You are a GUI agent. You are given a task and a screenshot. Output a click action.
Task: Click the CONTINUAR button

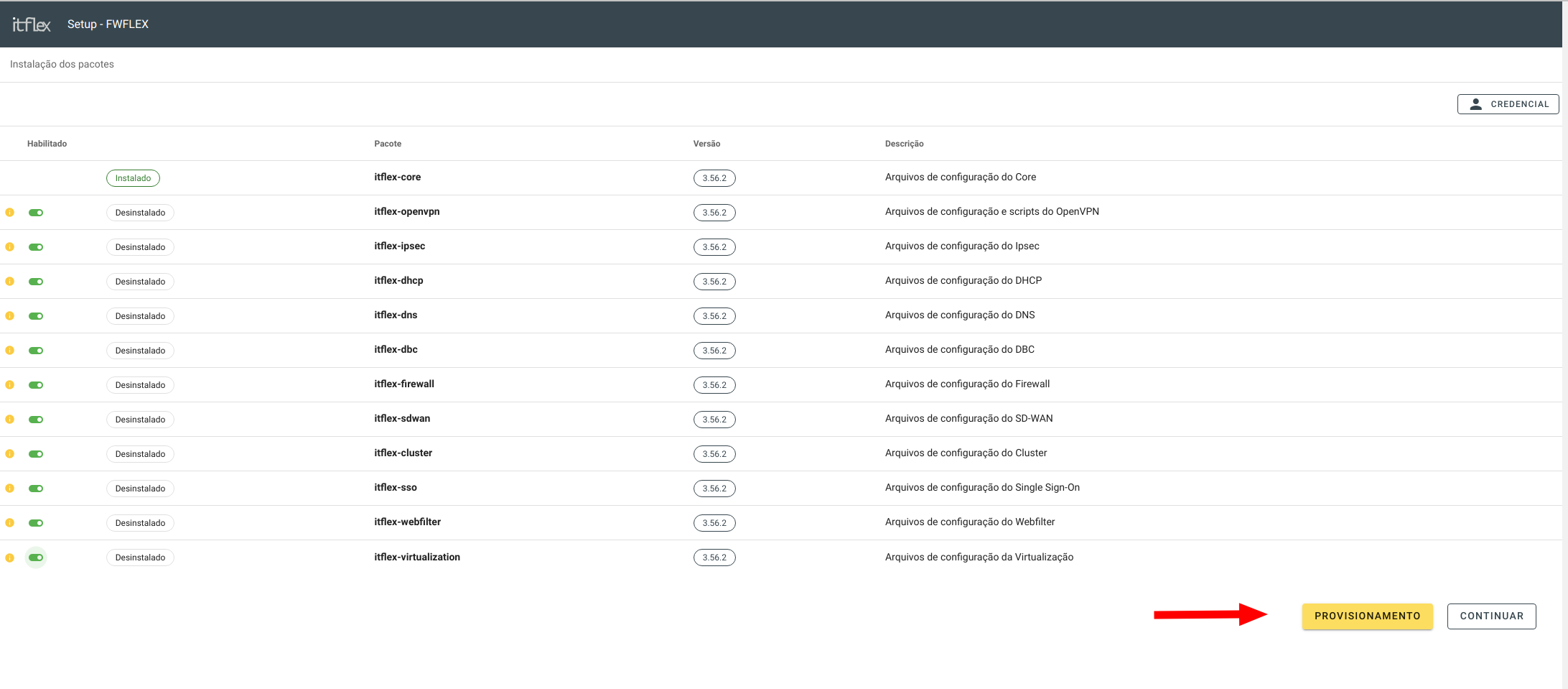[1491, 616]
